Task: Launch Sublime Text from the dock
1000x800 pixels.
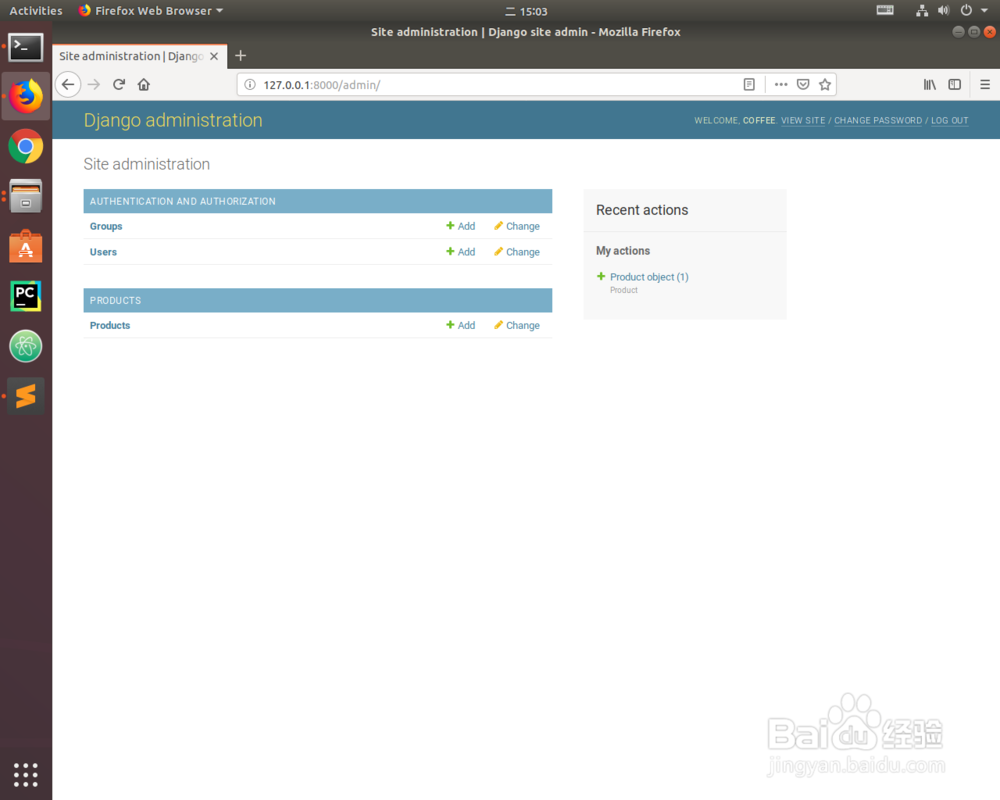Action: coord(26,396)
